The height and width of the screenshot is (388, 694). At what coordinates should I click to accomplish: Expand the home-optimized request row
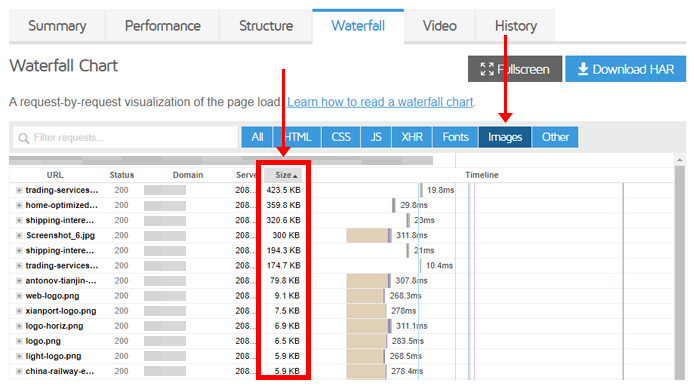pyautogui.click(x=19, y=205)
